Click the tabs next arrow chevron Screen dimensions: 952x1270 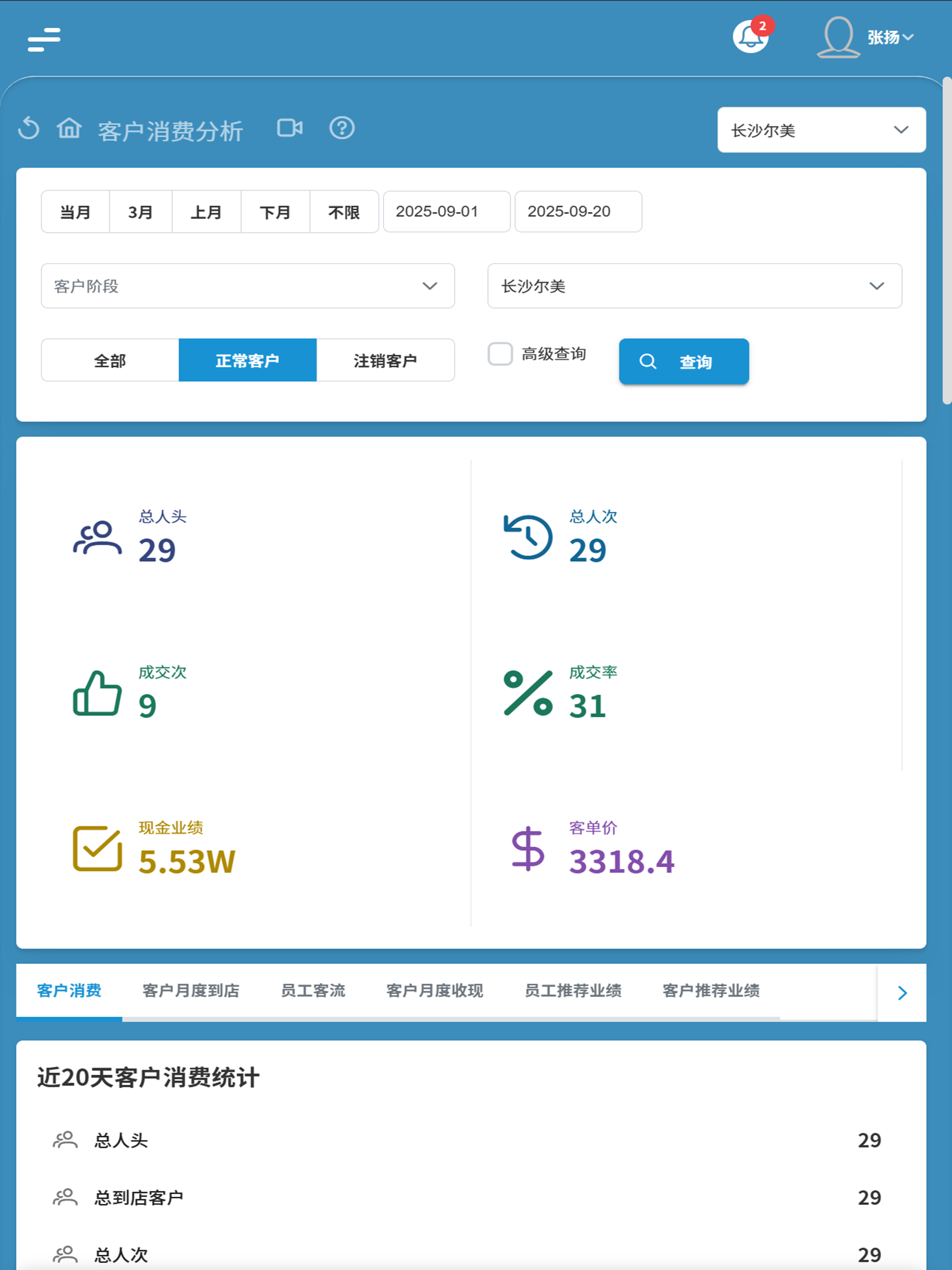(x=902, y=993)
